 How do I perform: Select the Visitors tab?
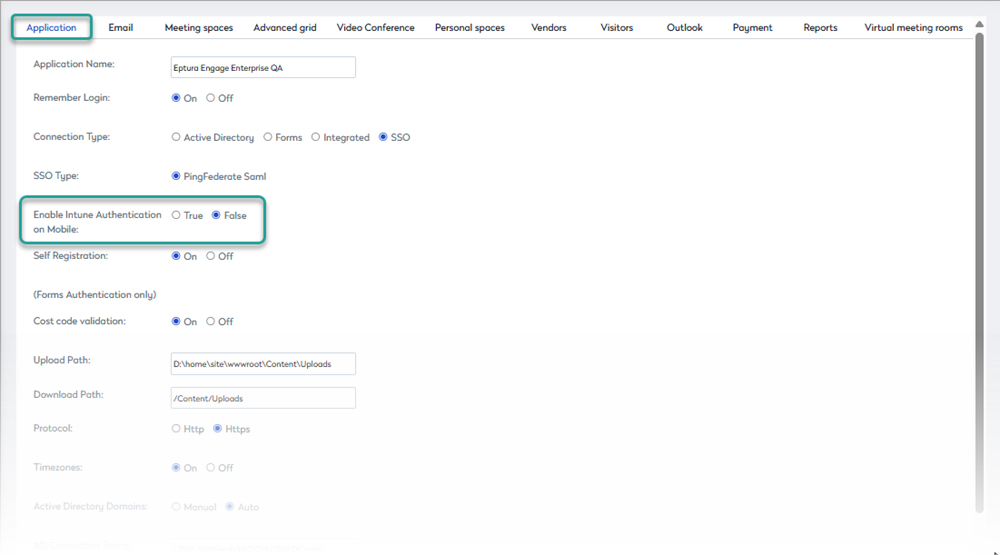pyautogui.click(x=616, y=28)
